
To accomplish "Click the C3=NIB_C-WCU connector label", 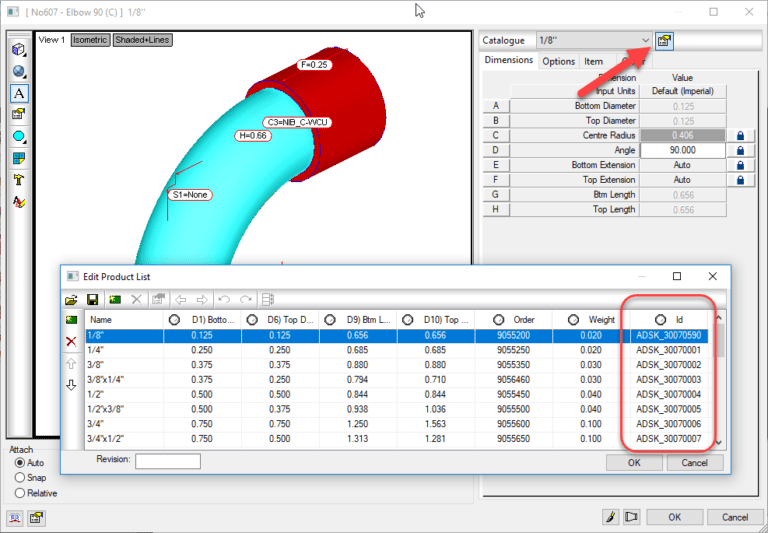I will click(x=297, y=122).
